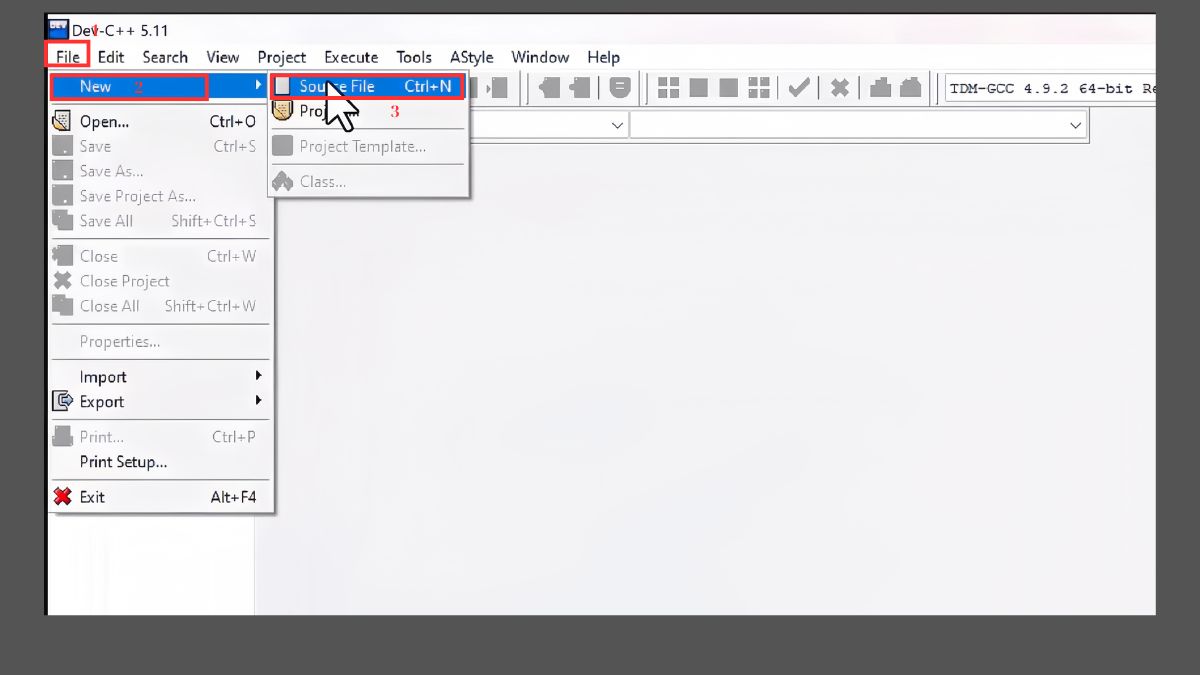Image resolution: width=1200 pixels, height=675 pixels.
Task: Click the Compile icon on the toolbar
Action: 668,87
